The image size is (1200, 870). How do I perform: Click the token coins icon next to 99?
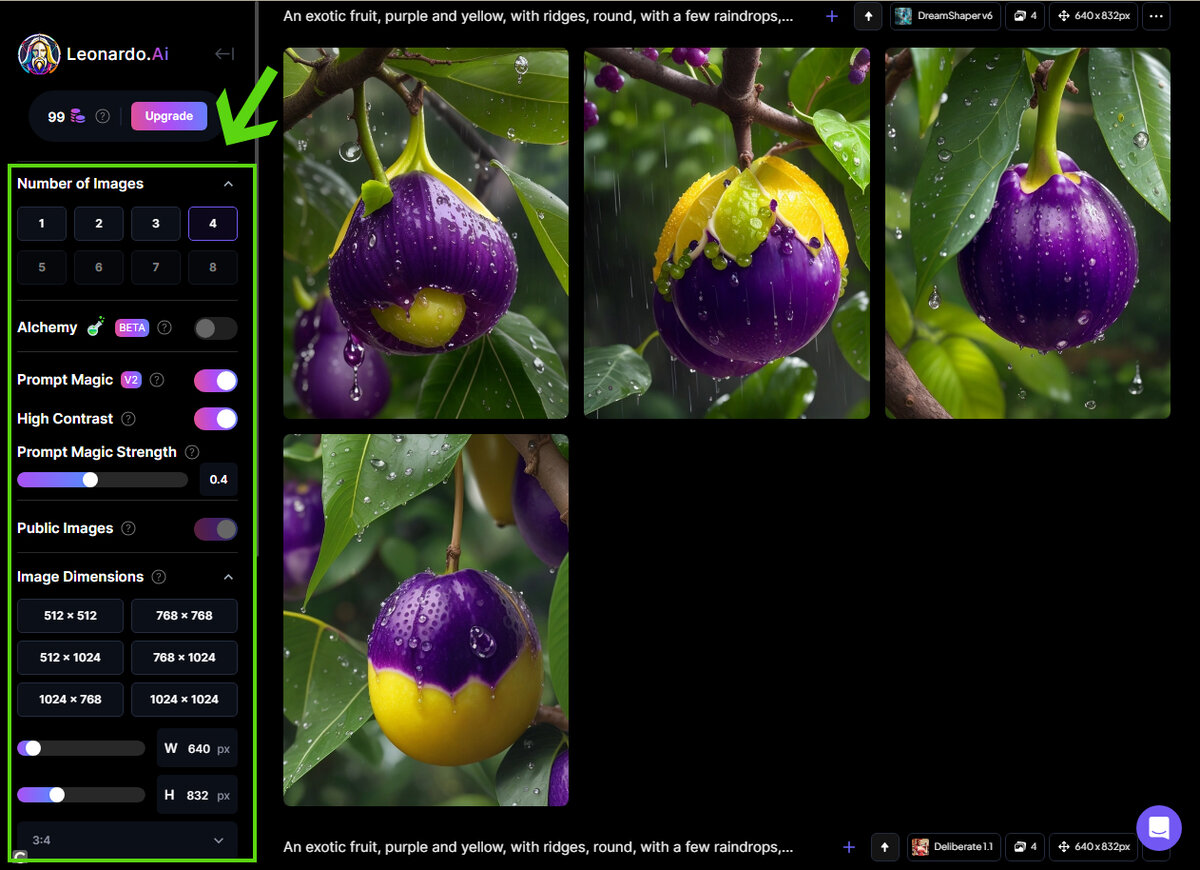coord(77,116)
